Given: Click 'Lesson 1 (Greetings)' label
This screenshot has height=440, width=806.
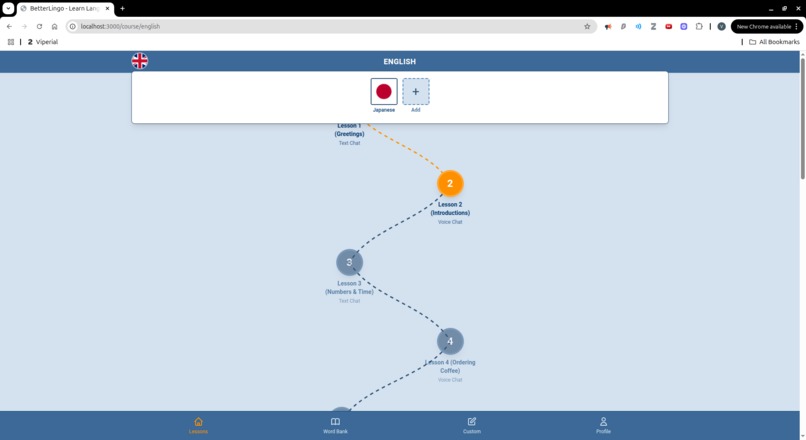Looking at the screenshot, I should click(350, 130).
